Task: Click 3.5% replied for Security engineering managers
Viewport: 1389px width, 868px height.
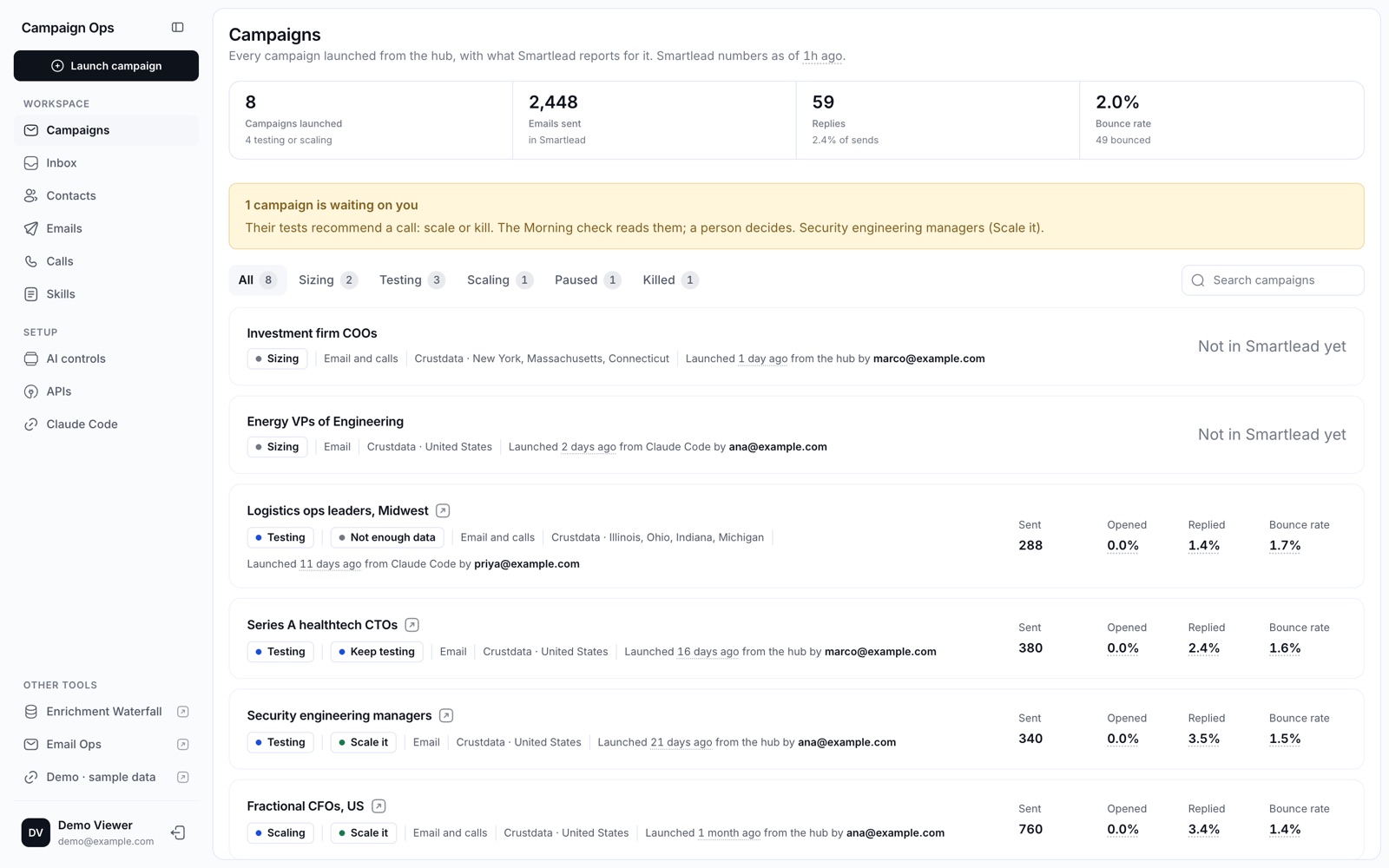Action: (1203, 740)
